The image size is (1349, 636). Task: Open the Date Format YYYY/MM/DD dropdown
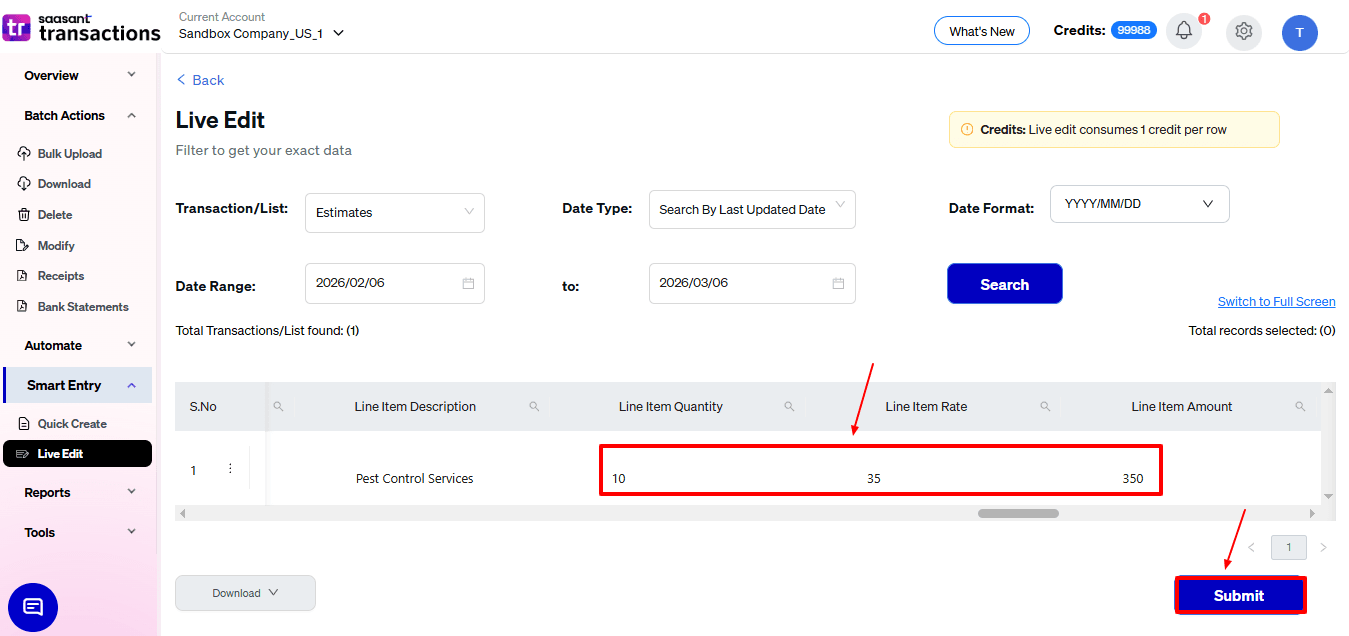coord(1139,204)
